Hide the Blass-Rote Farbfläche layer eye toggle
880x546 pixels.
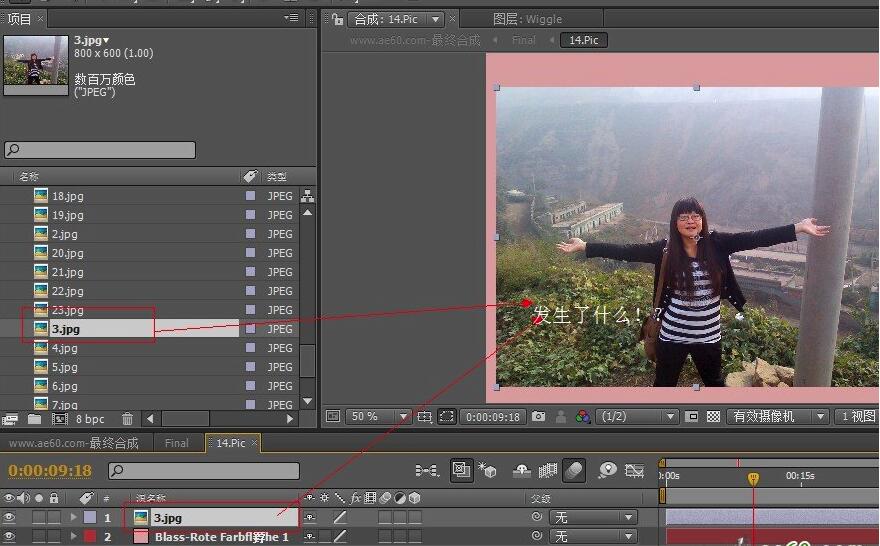click(10, 537)
